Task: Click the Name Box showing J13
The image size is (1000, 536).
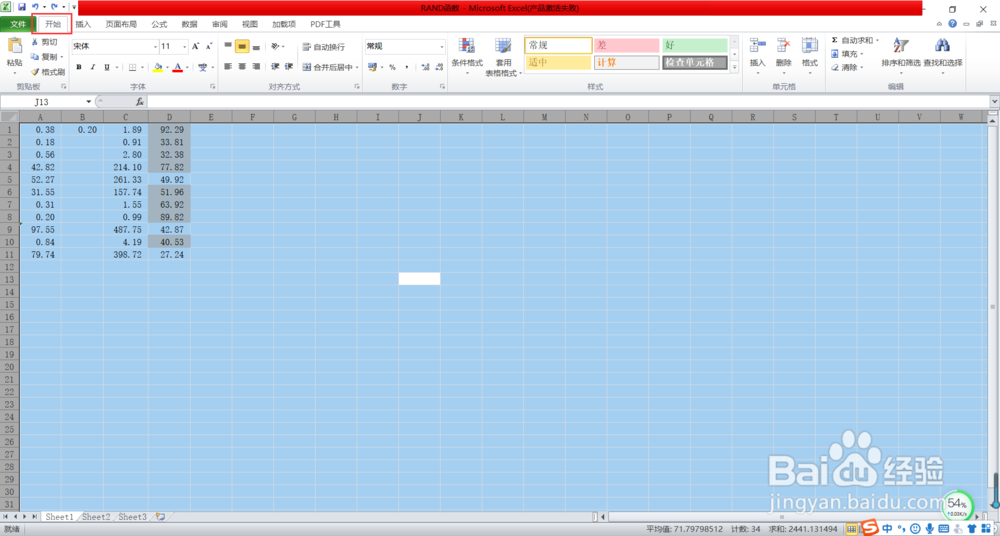Action: [42, 101]
